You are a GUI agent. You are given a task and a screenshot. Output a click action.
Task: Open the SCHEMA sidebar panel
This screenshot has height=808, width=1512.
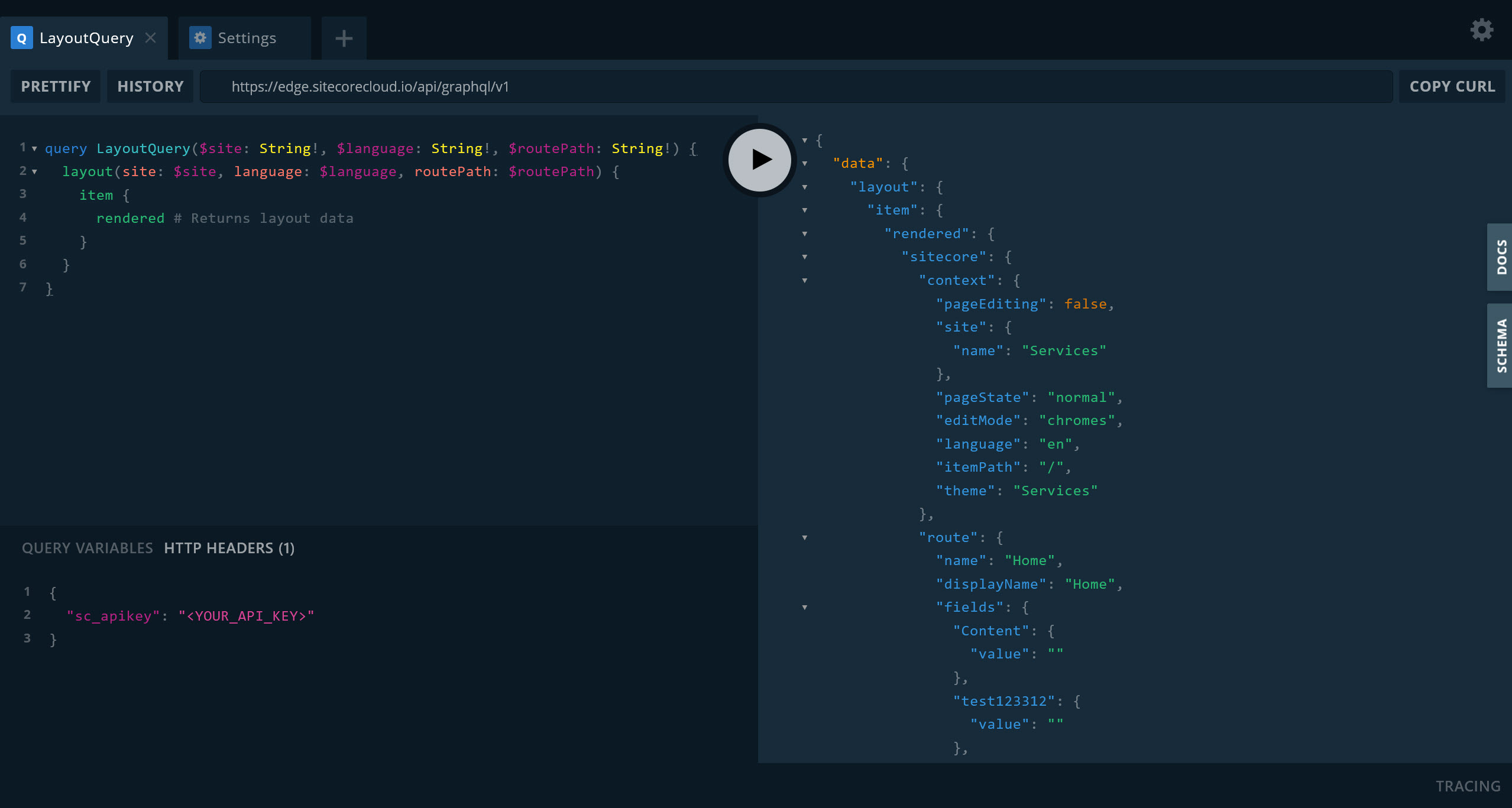coord(1500,346)
